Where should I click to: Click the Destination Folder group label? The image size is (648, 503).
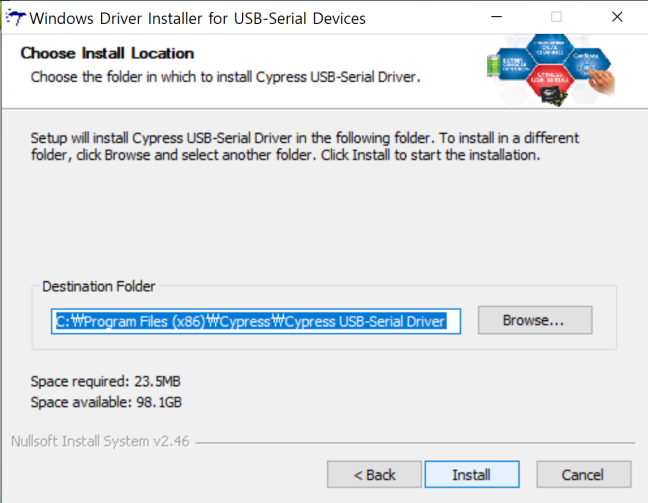(x=98, y=286)
